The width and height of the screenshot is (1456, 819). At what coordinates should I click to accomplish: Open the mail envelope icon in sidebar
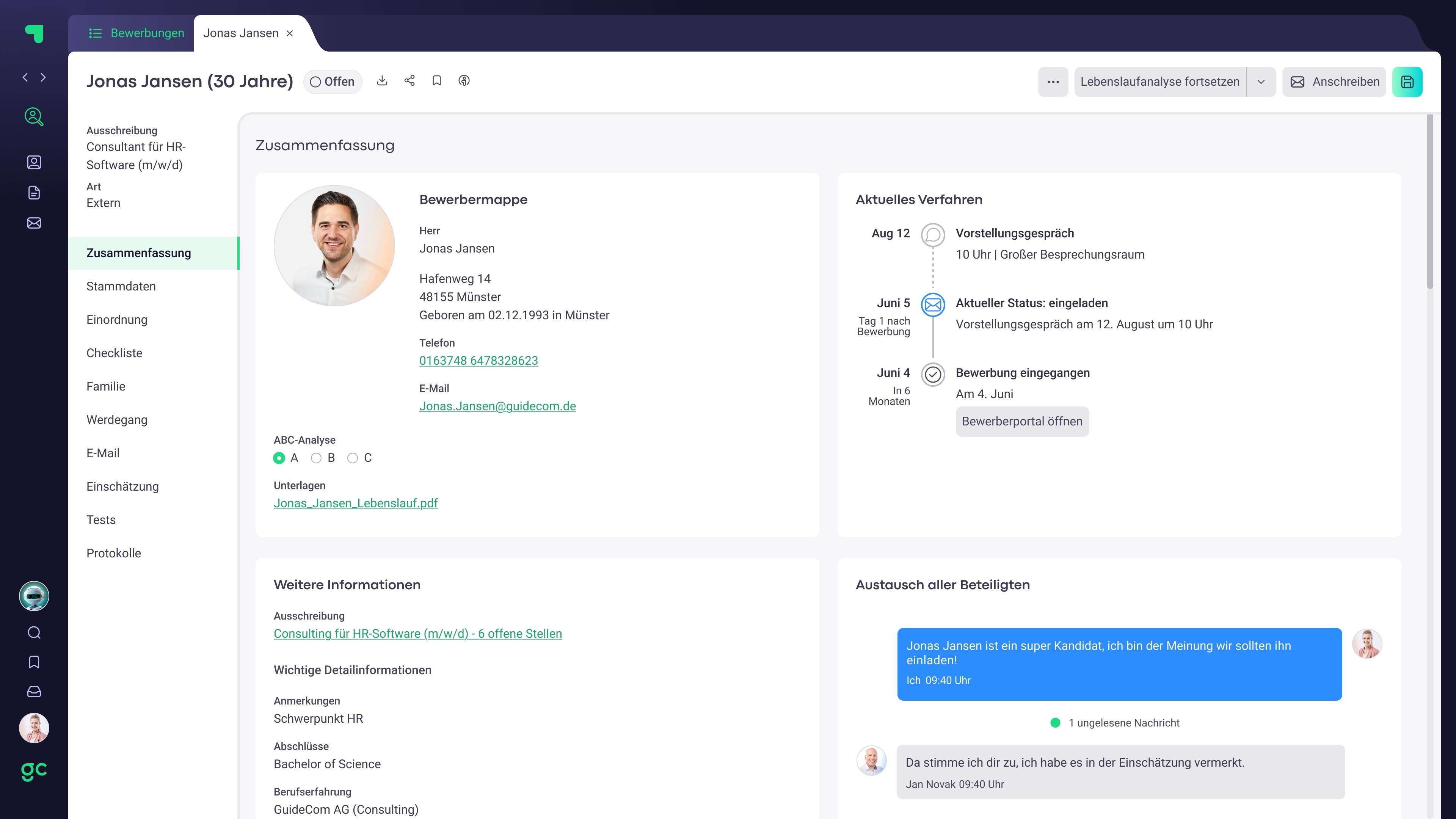[34, 223]
